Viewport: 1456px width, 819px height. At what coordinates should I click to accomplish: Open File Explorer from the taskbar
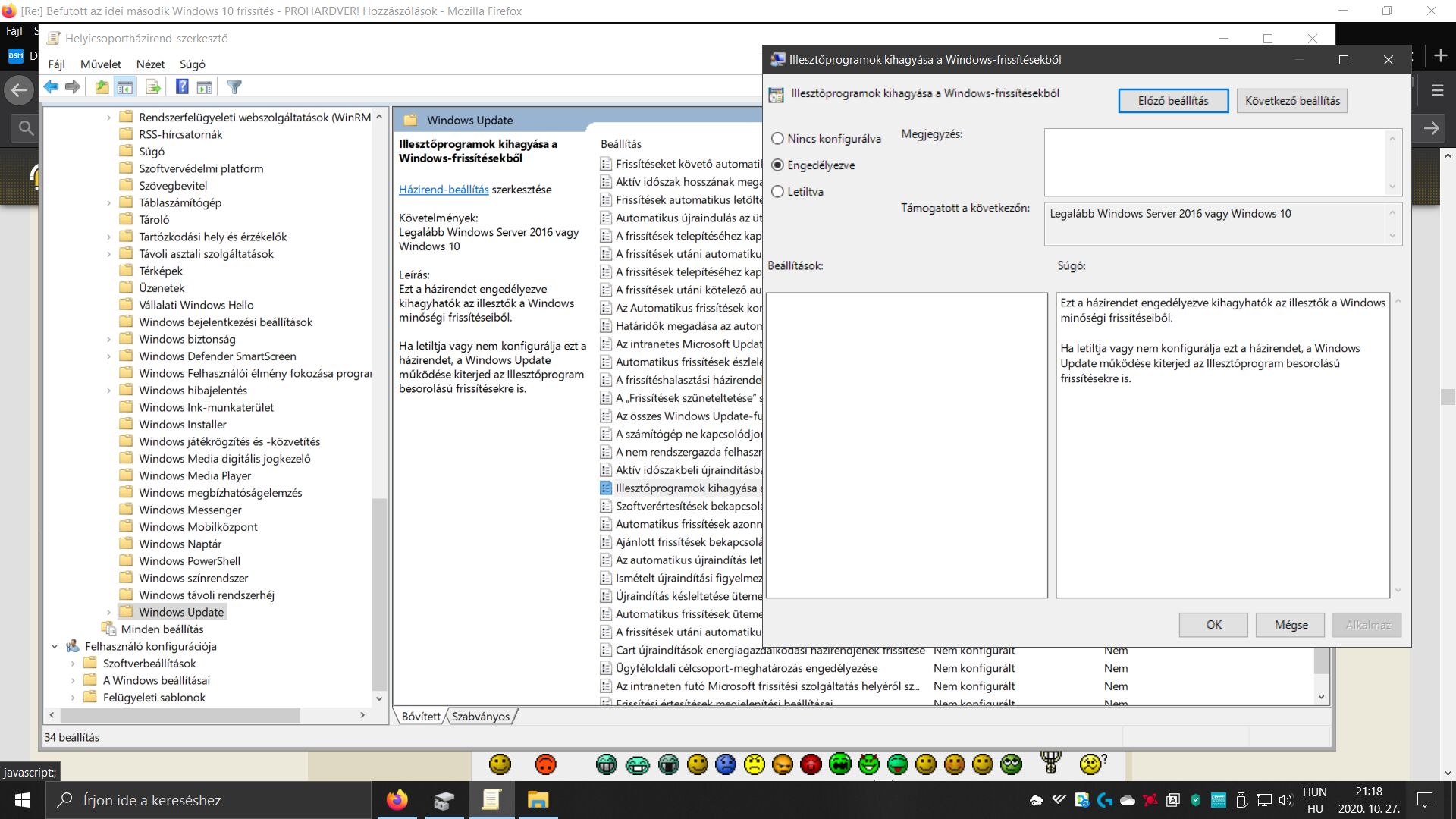coord(538,800)
